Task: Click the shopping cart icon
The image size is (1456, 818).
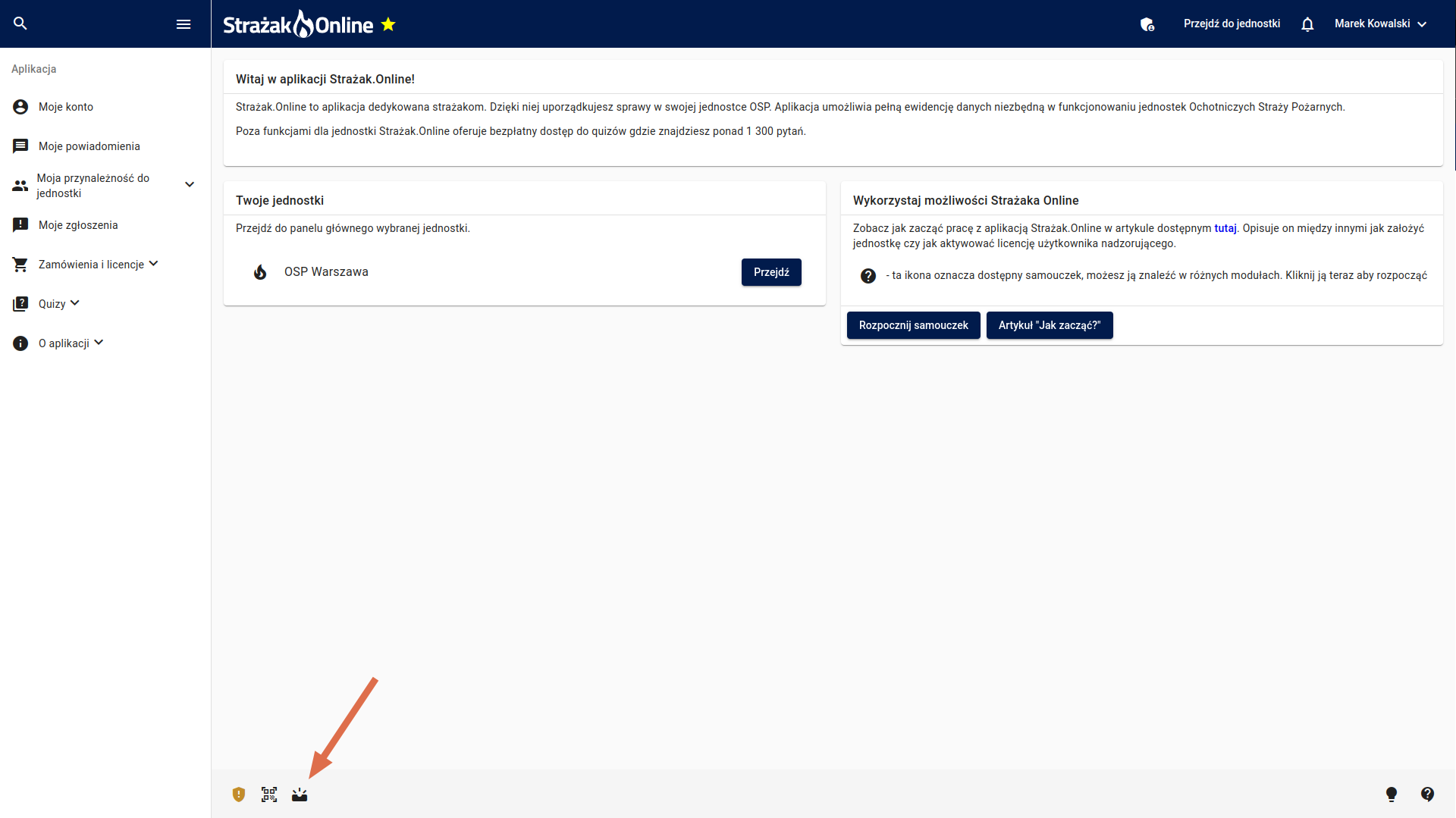Action: coord(20,265)
